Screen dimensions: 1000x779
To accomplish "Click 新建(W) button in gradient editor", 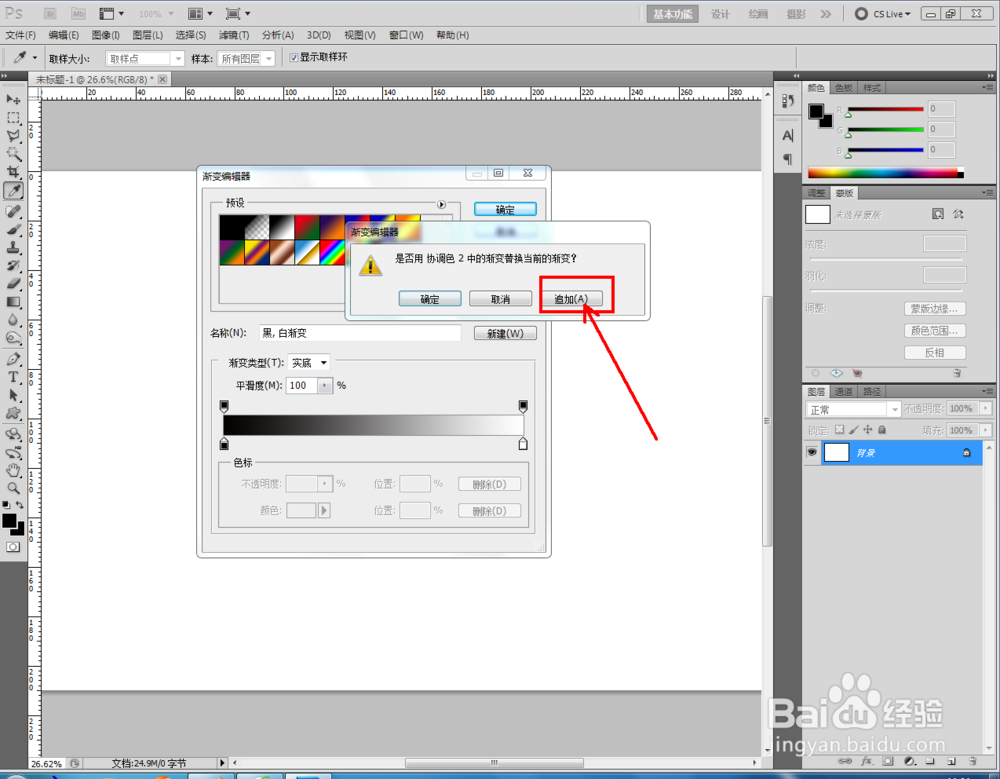I will pyautogui.click(x=505, y=333).
